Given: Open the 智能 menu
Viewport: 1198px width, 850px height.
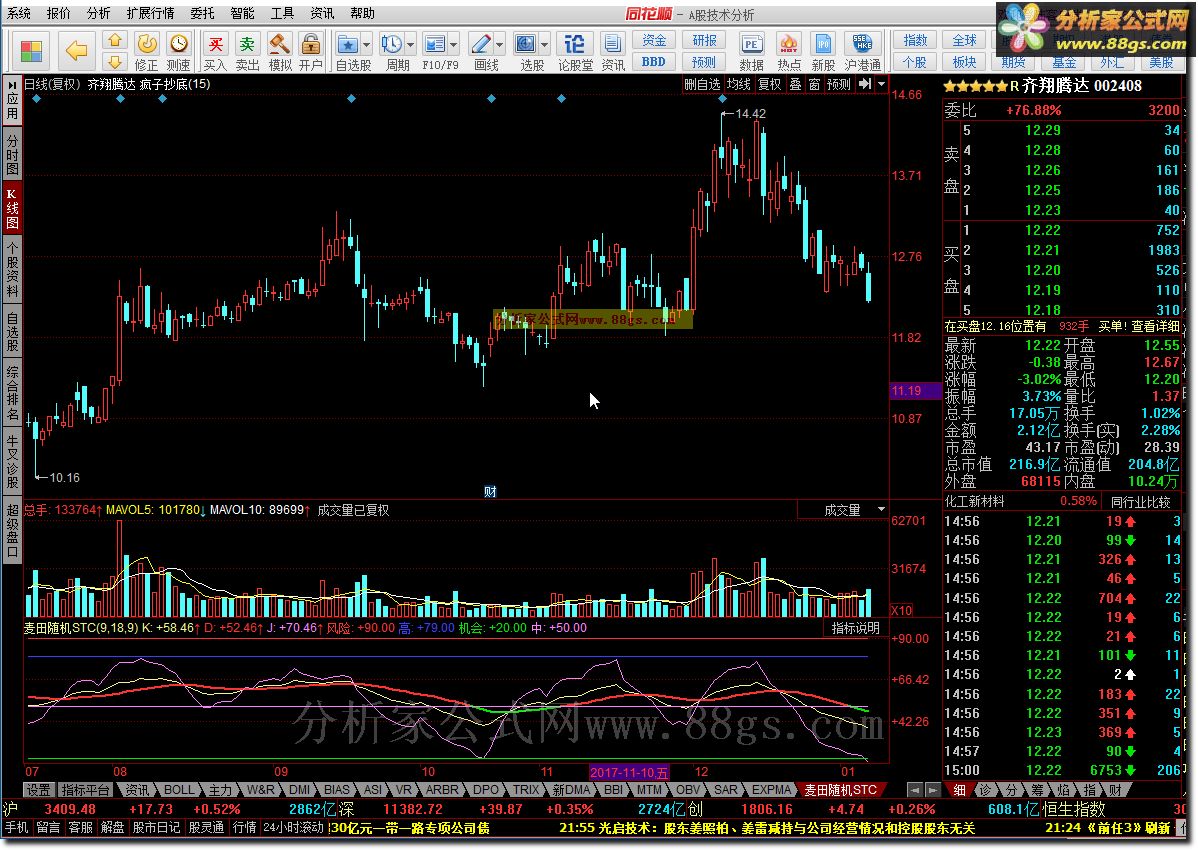Looking at the screenshot, I should pyautogui.click(x=242, y=13).
